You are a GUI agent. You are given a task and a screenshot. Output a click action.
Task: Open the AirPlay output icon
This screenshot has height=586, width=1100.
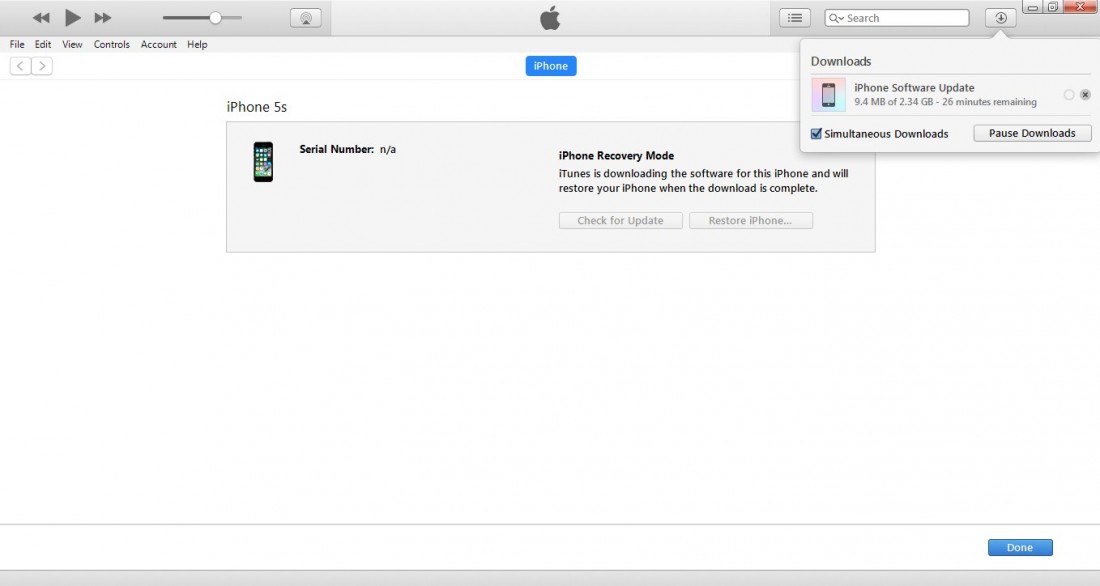pos(306,18)
